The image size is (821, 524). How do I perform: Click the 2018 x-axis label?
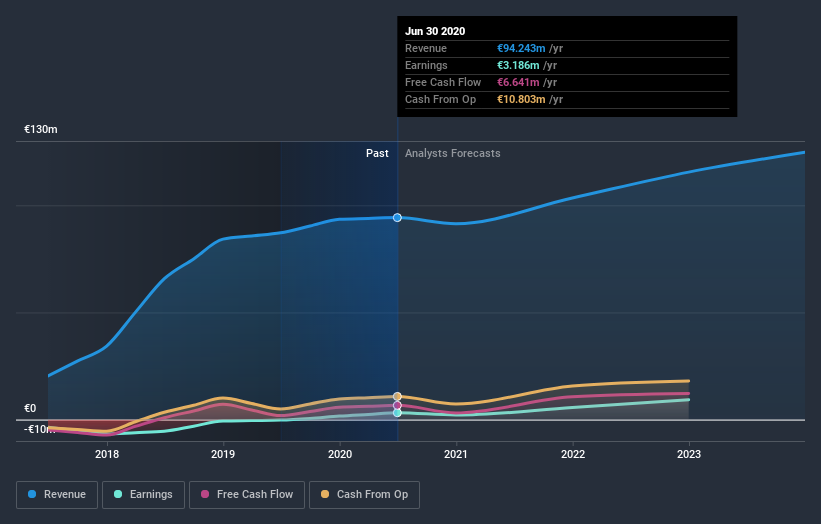pyautogui.click(x=107, y=454)
